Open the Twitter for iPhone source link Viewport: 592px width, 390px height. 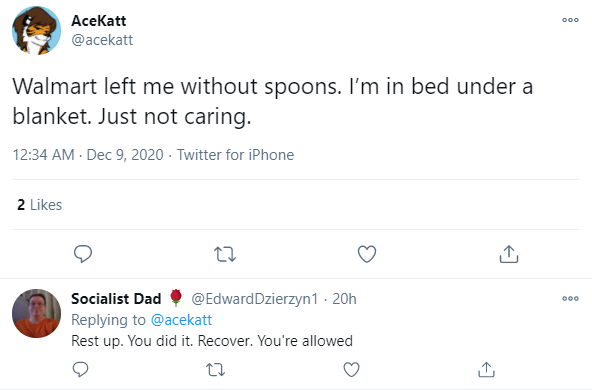point(235,155)
